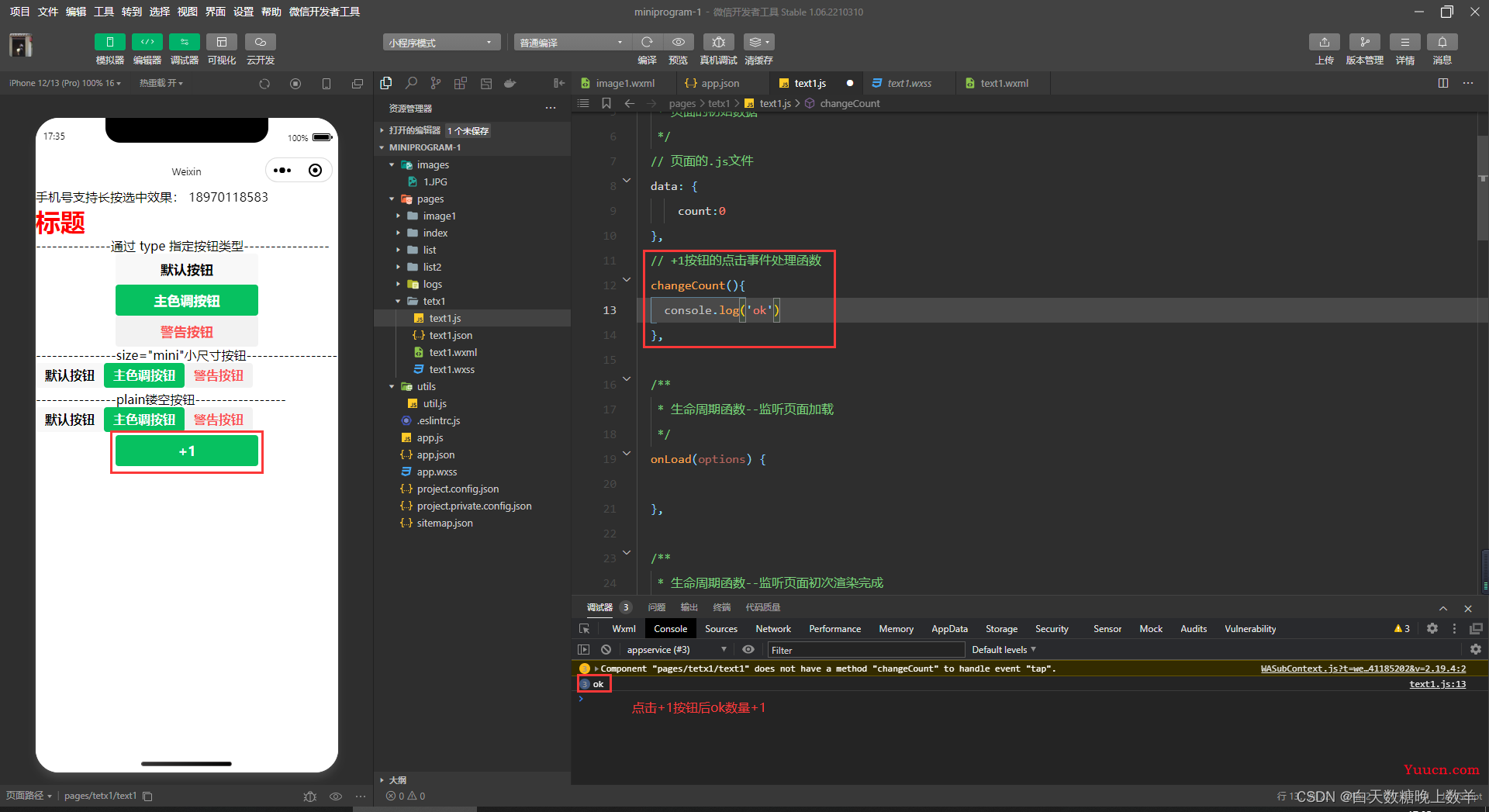Split the editor view
This screenshot has width=1489, height=812.
(x=1443, y=83)
